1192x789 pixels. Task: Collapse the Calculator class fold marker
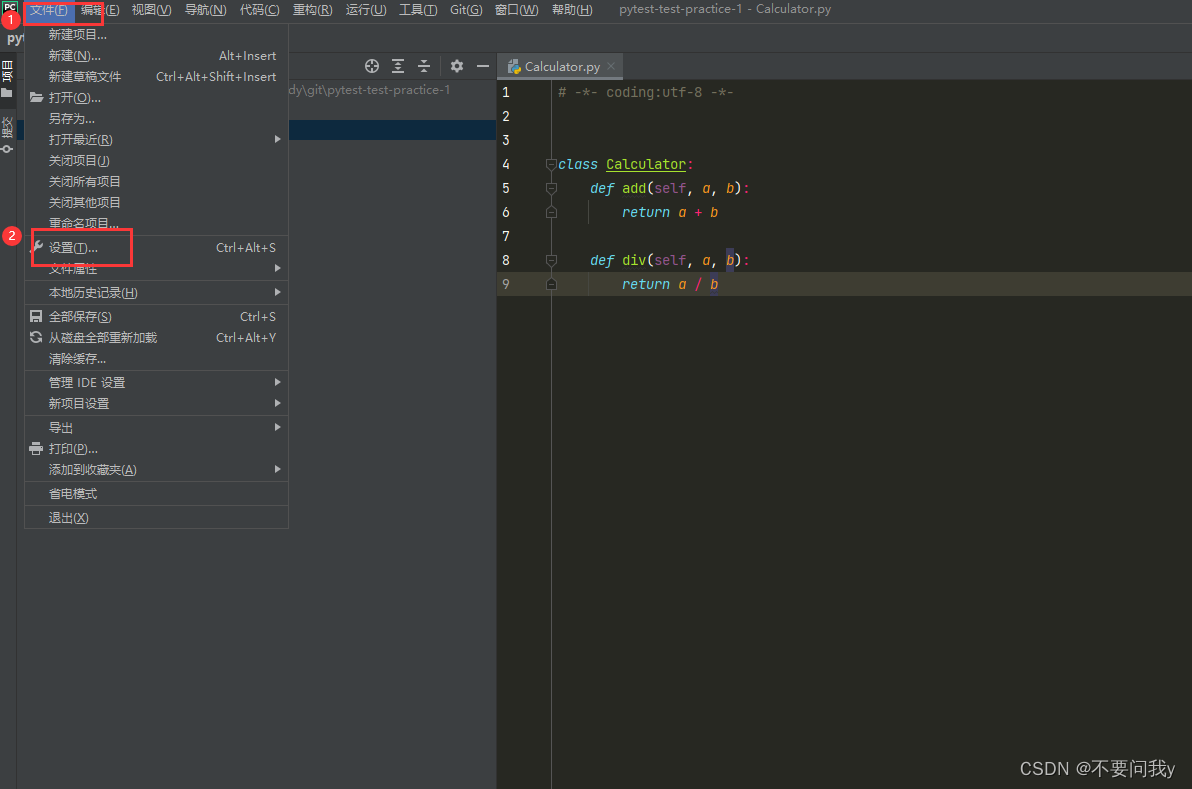551,164
